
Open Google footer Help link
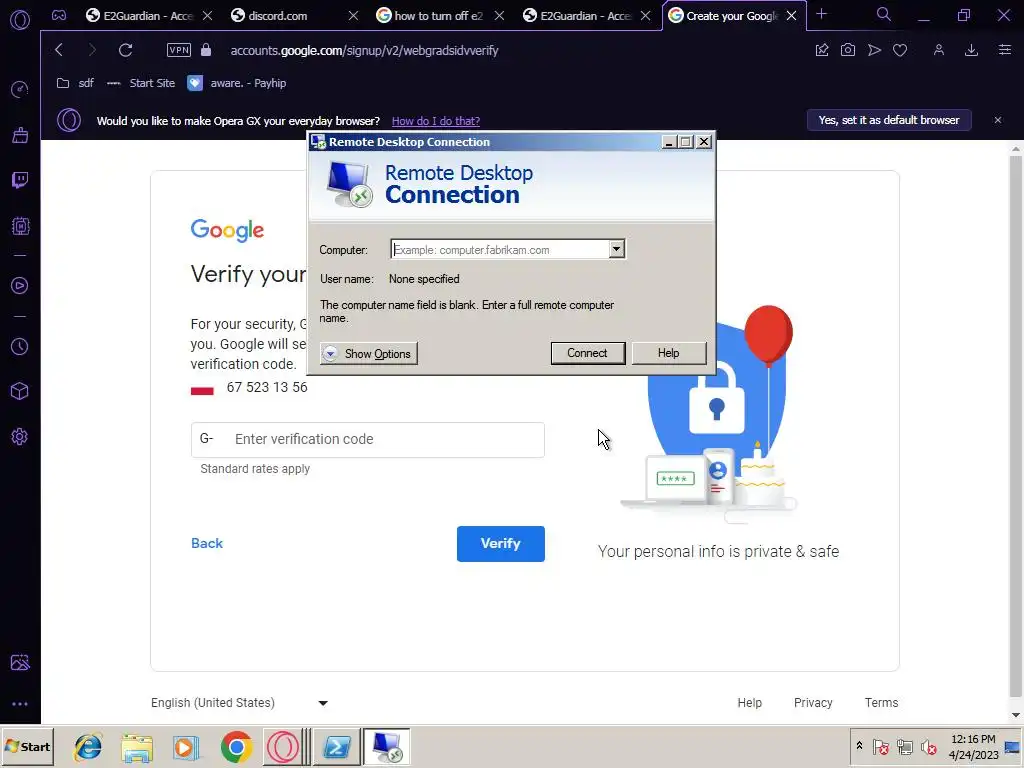pos(749,703)
